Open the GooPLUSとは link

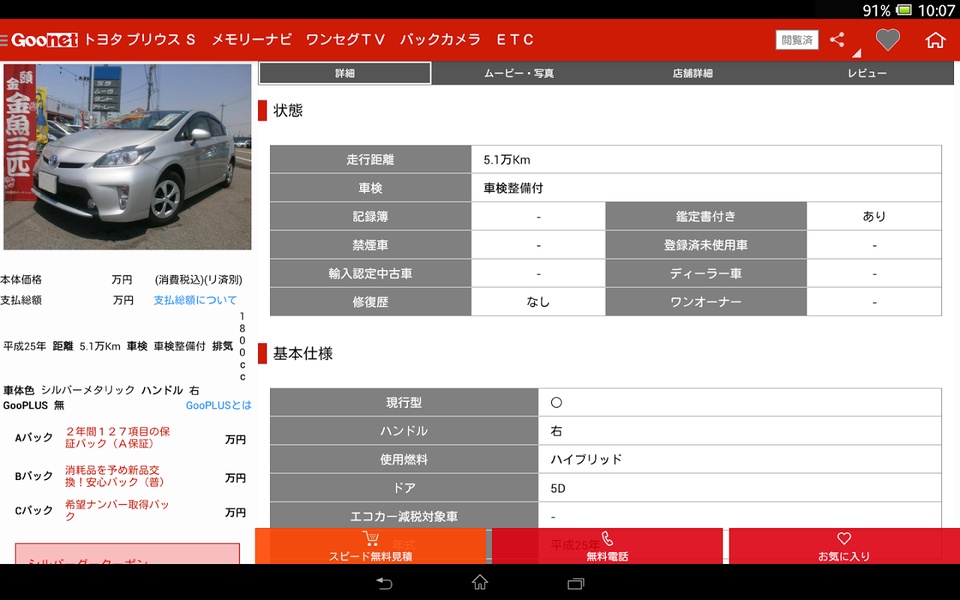coord(219,405)
